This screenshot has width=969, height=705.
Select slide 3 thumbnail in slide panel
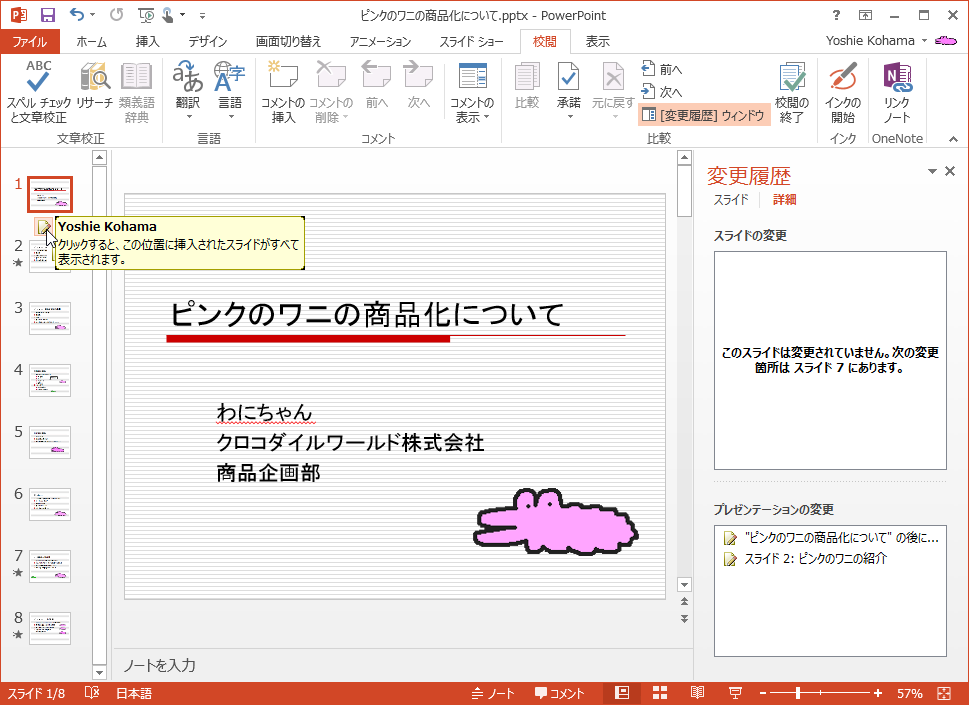coord(50,318)
